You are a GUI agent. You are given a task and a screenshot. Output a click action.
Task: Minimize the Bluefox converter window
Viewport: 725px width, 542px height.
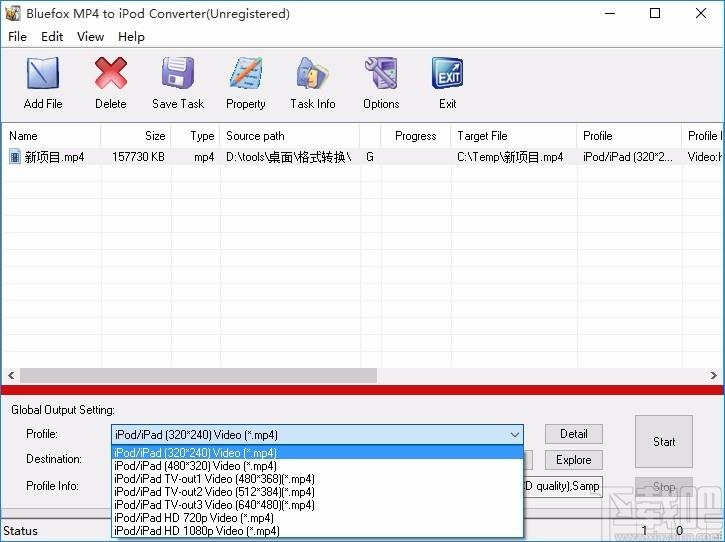(x=610, y=13)
